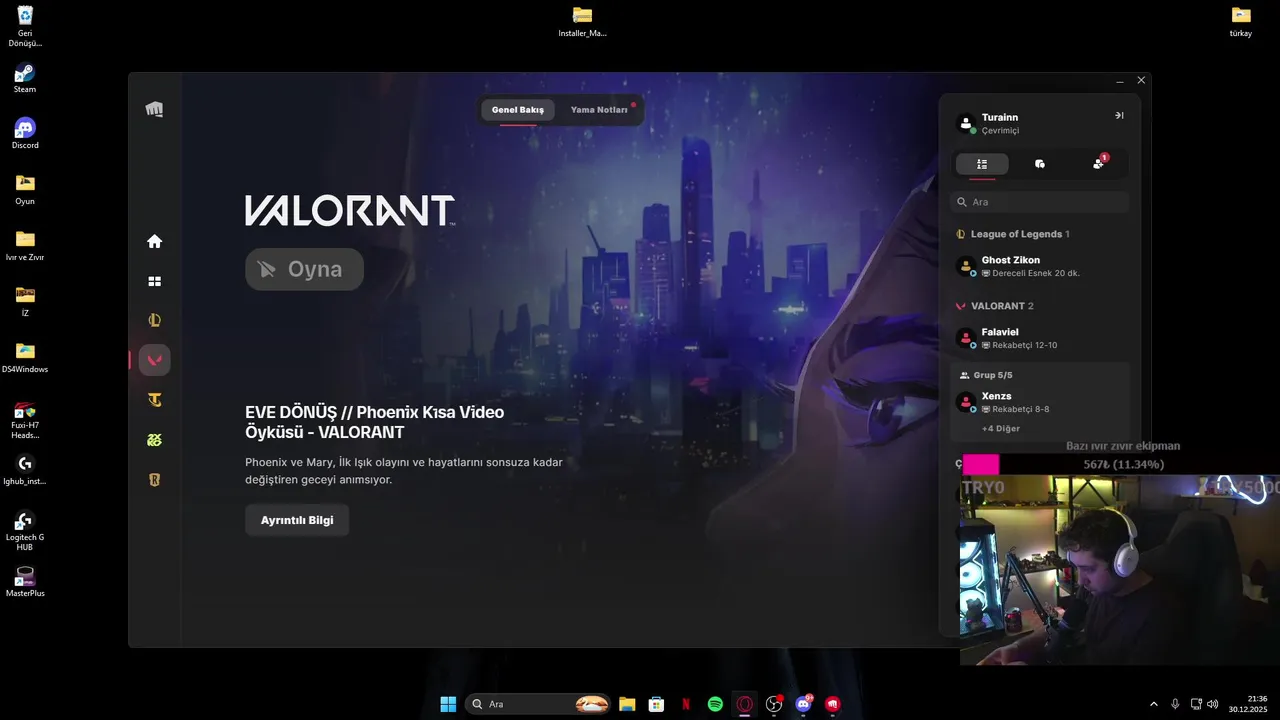Expand +4 Diğer group members
Viewport: 1280px width, 720px height.
coord(1001,428)
